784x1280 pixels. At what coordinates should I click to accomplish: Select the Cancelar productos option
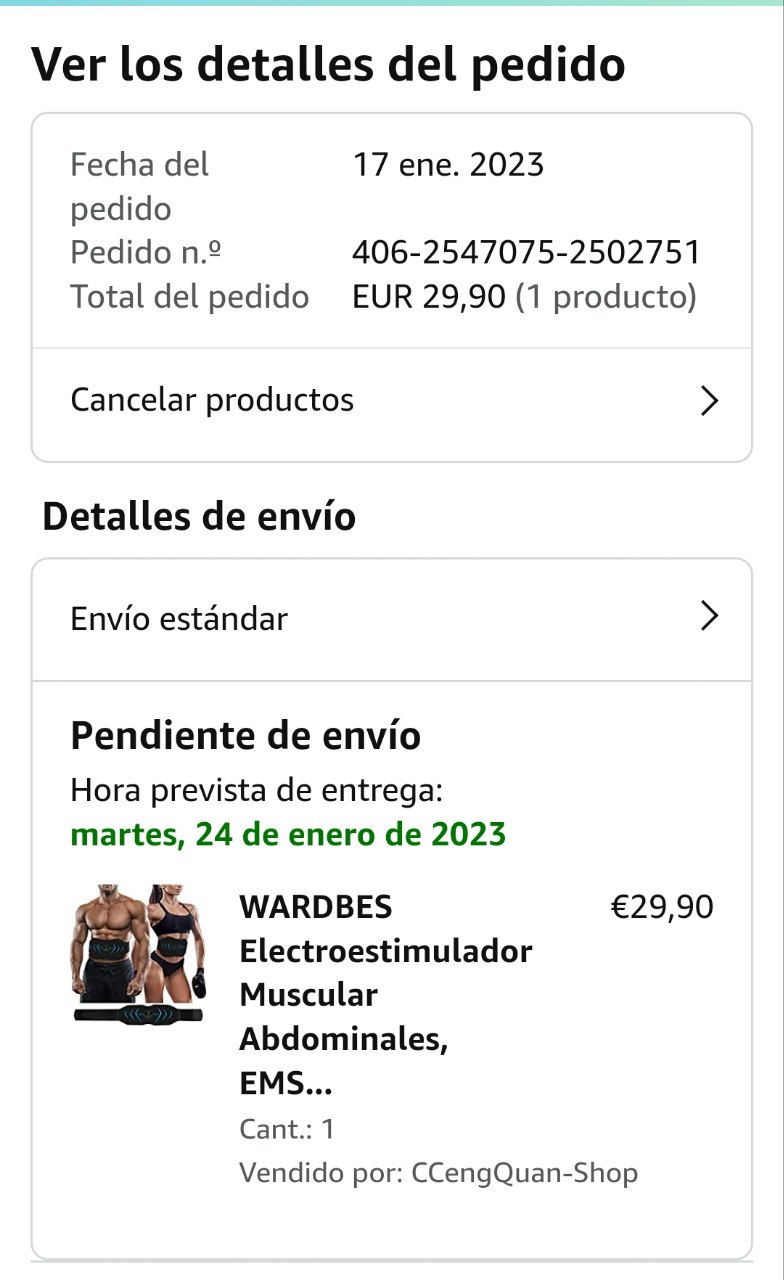[x=212, y=401]
